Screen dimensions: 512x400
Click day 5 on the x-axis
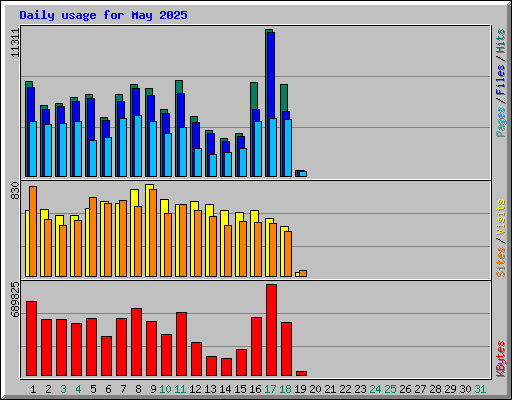(x=93, y=389)
